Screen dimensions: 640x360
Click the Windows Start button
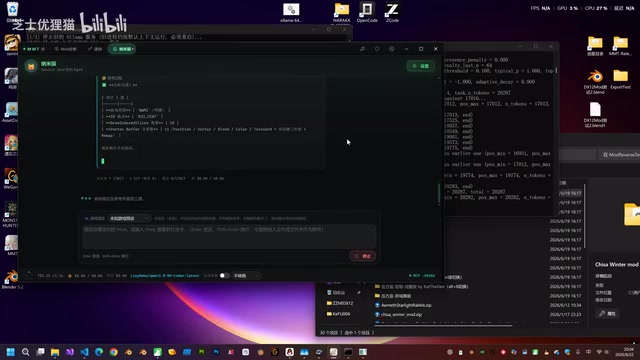pyautogui.click(x=11, y=352)
